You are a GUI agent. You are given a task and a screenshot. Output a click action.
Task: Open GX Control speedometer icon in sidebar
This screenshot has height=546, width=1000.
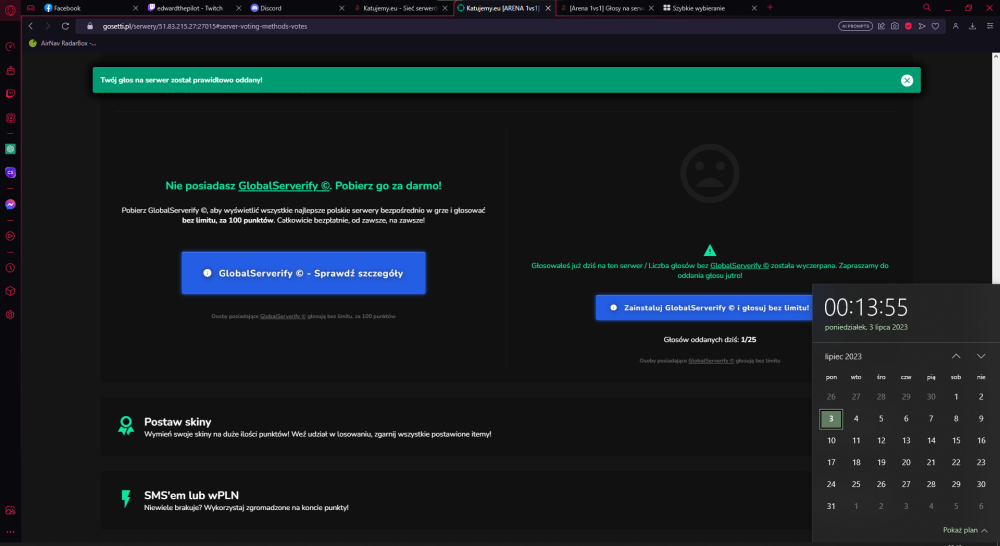click(x=10, y=47)
